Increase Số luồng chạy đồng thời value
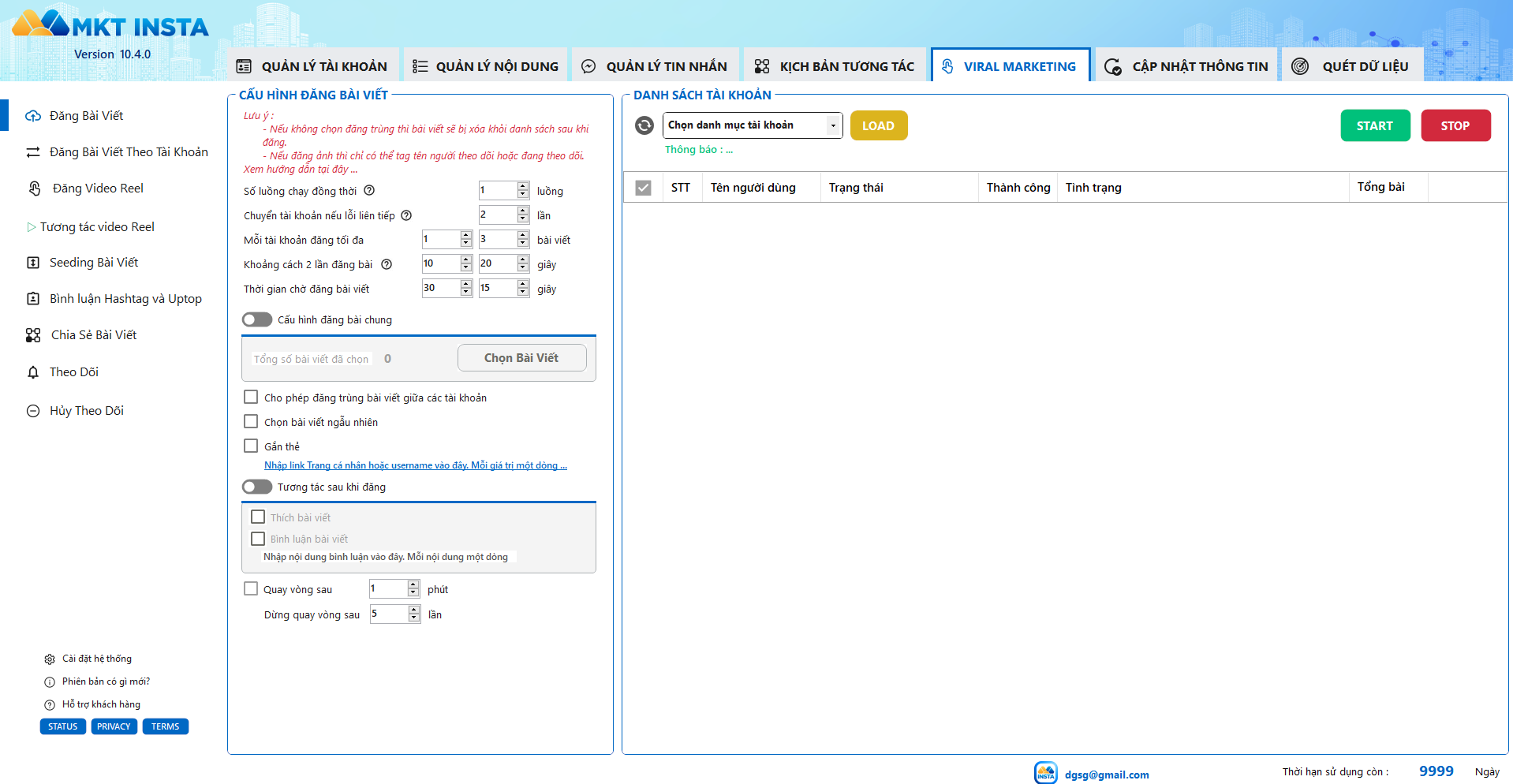Viewport: 1513px width, 784px height. click(x=523, y=186)
